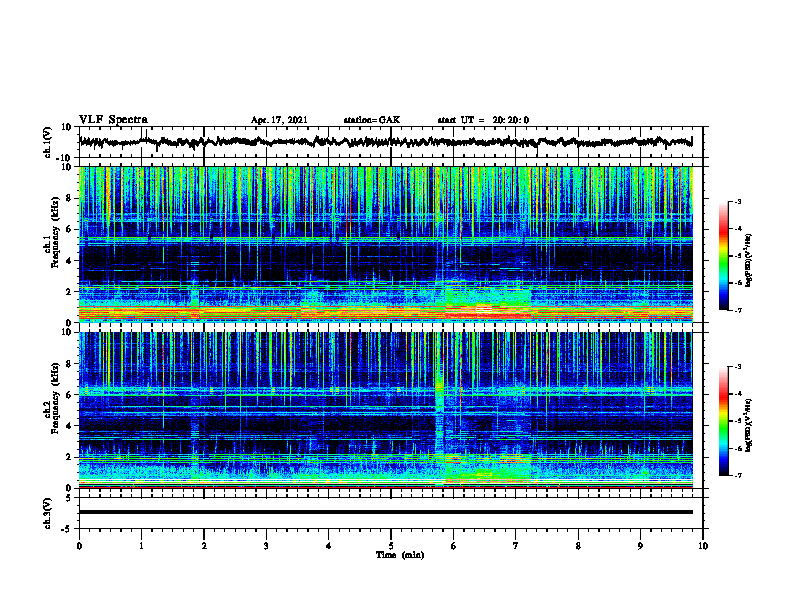Click ch.2 frequency axis tick "2"
The image size is (792, 612).
69,457
